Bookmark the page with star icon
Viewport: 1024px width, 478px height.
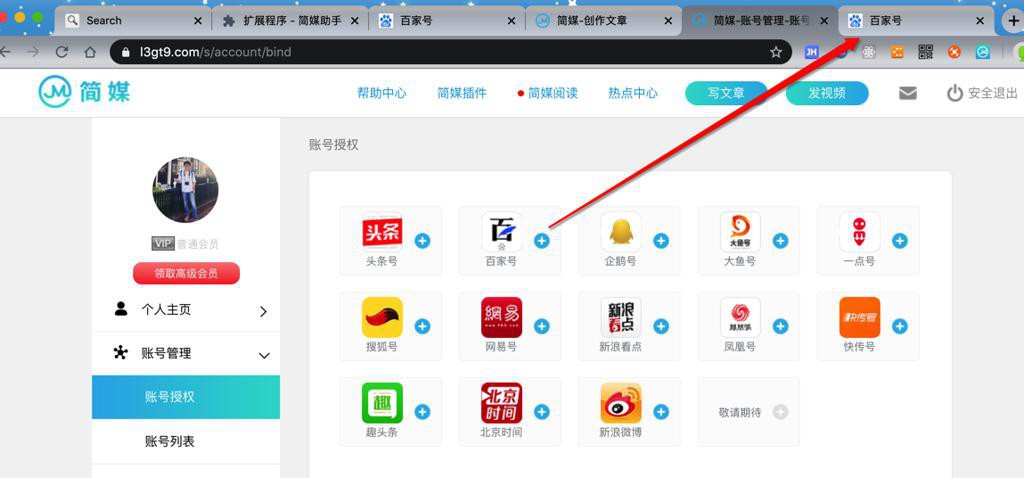pos(775,52)
